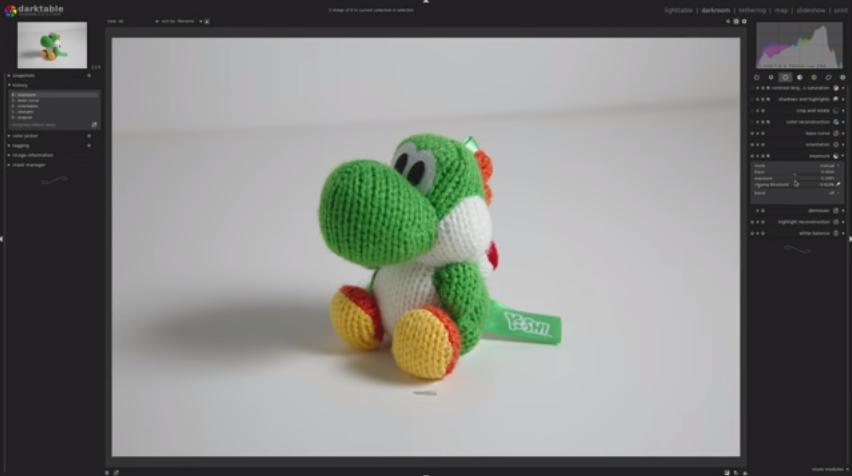
Task: Open preferences gear icon in top bar
Action: click(x=744, y=21)
